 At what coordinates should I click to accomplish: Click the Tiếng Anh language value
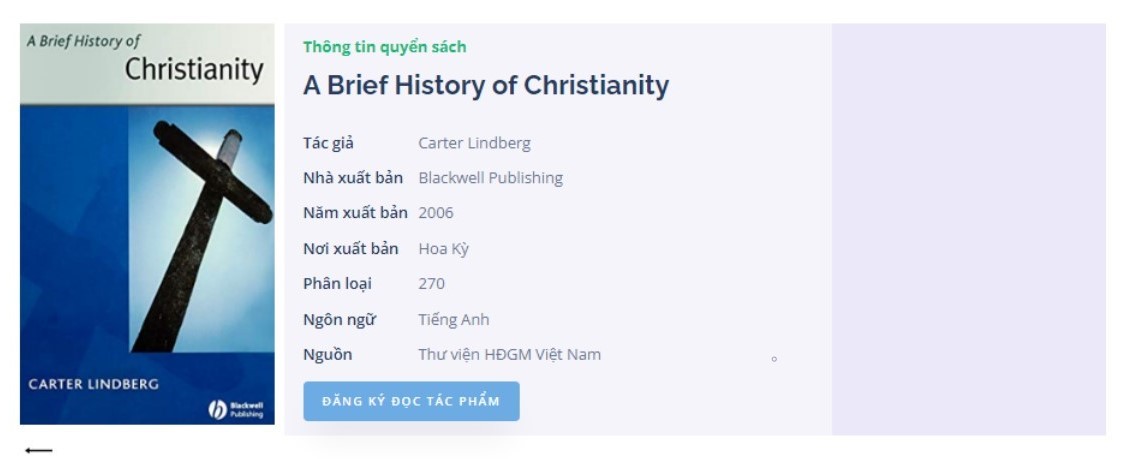[453, 320]
